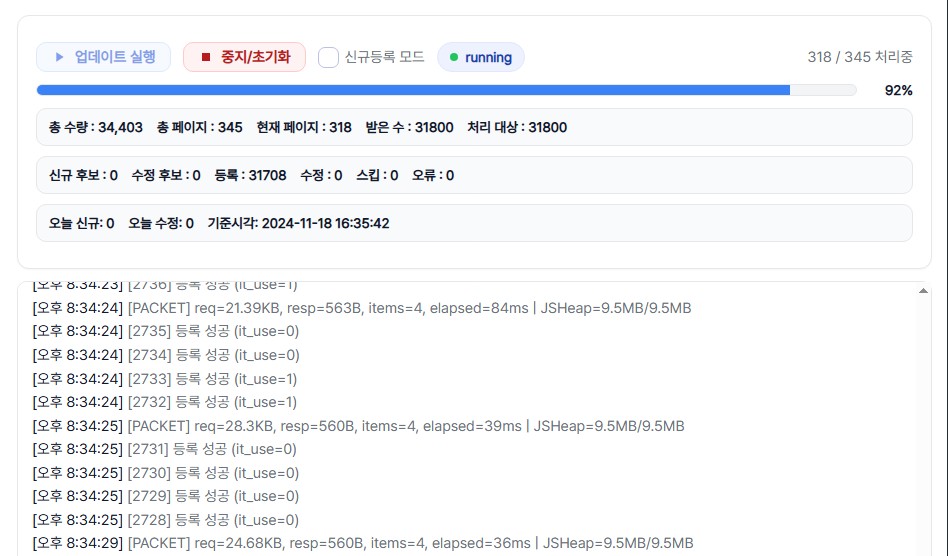The width and height of the screenshot is (948, 556).
Task: Enable the 신규등록 모드 checkbox
Action: (x=328, y=57)
